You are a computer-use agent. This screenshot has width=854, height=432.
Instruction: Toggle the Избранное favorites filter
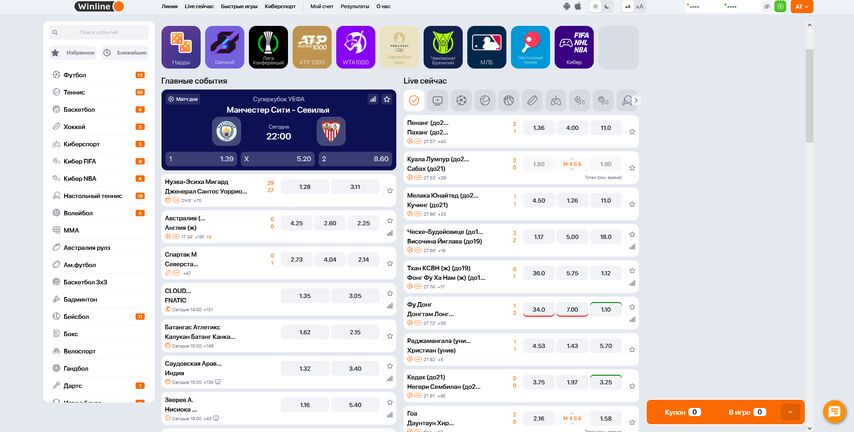(x=72, y=53)
